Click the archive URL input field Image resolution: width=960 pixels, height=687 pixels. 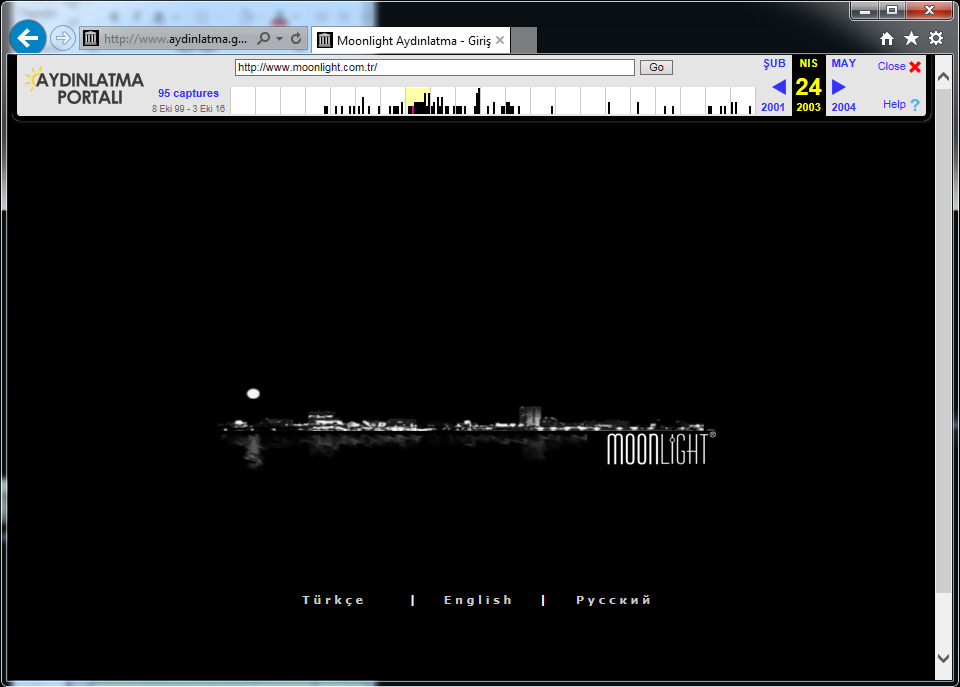pyautogui.click(x=435, y=67)
